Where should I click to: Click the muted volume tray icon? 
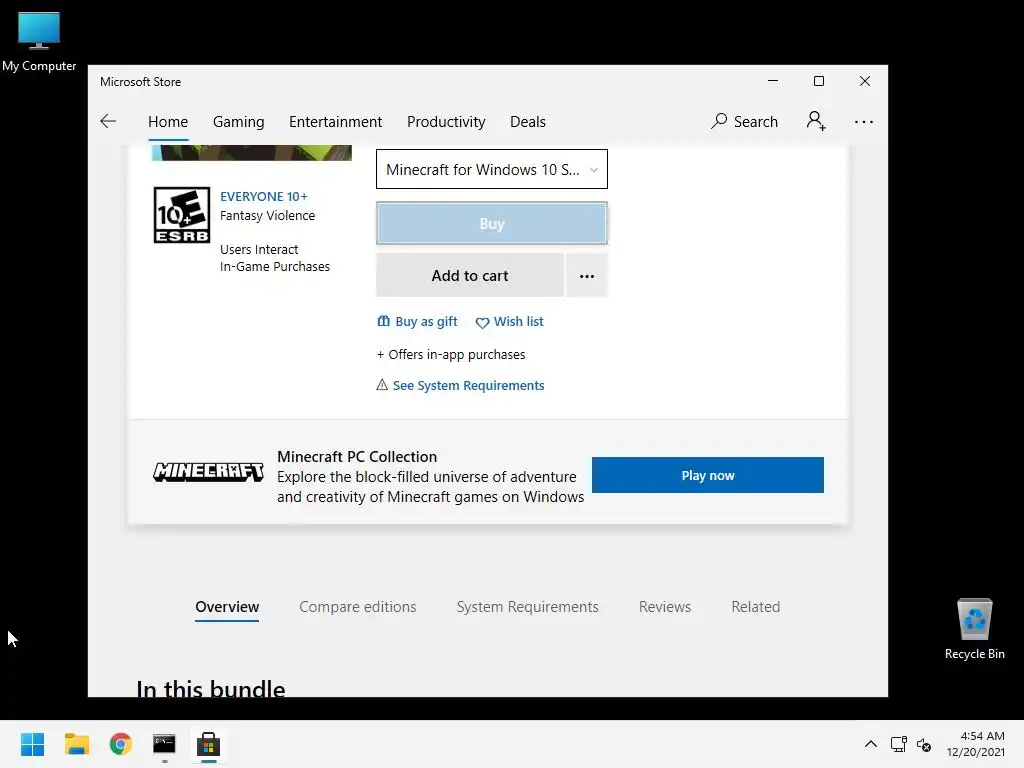[x=924, y=744]
